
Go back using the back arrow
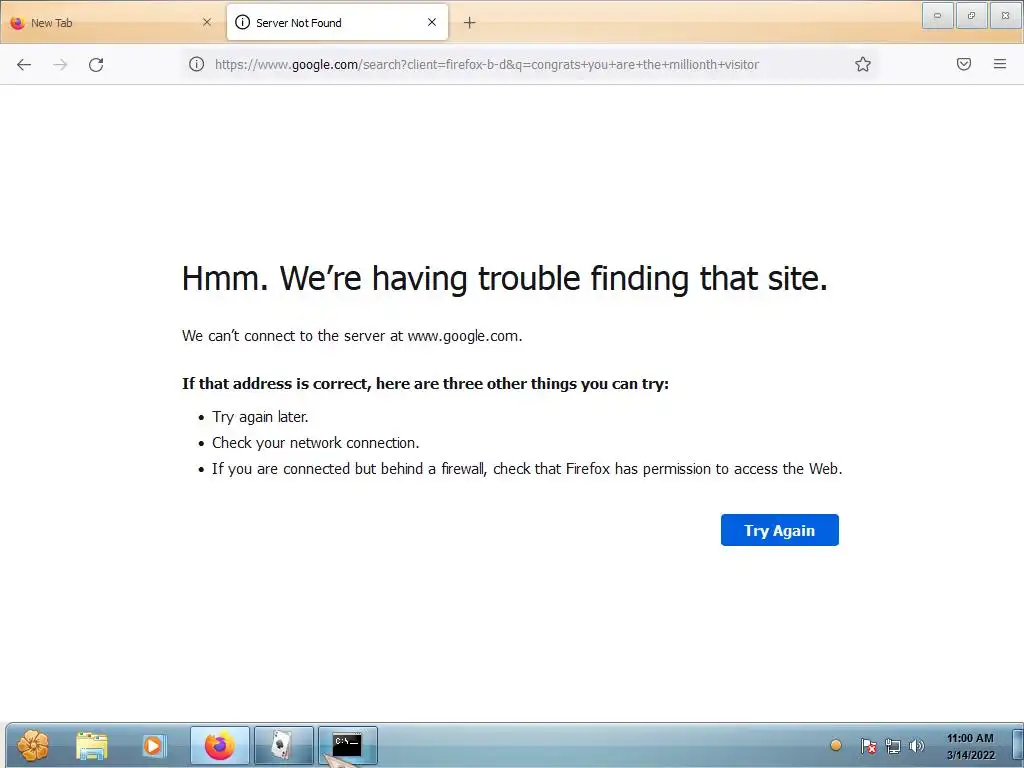[24, 64]
